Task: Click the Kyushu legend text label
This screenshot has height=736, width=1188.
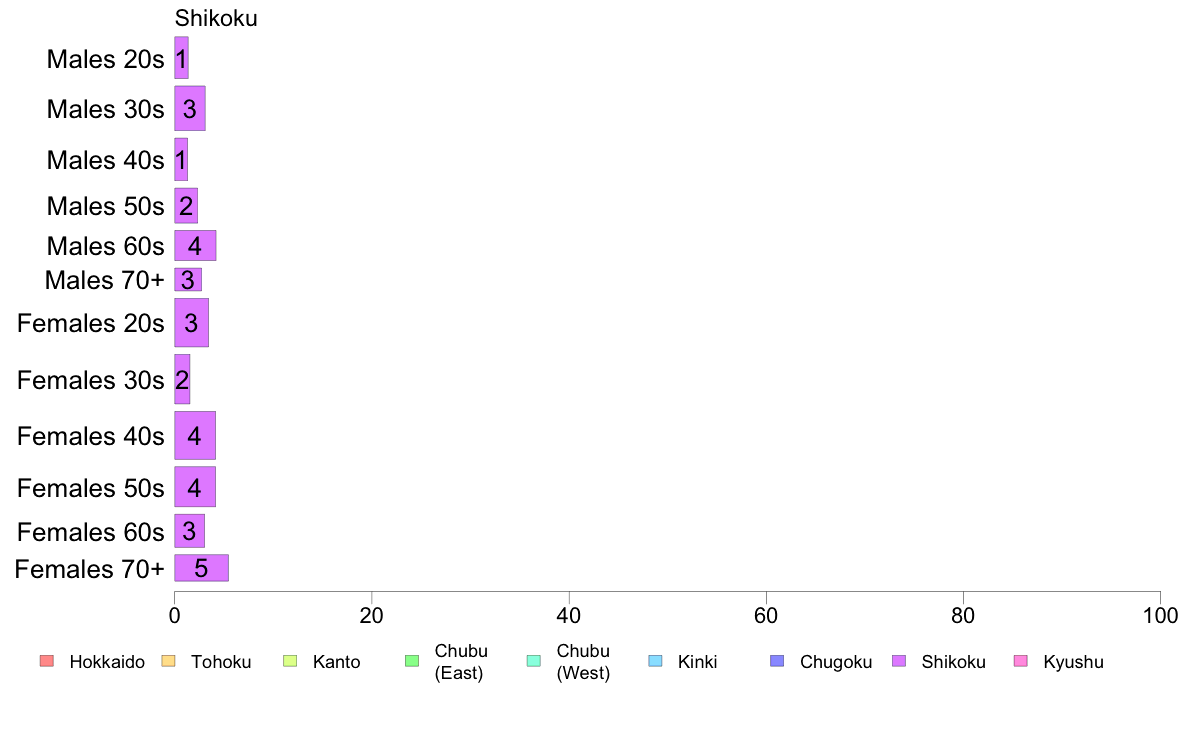Action: tap(1073, 662)
